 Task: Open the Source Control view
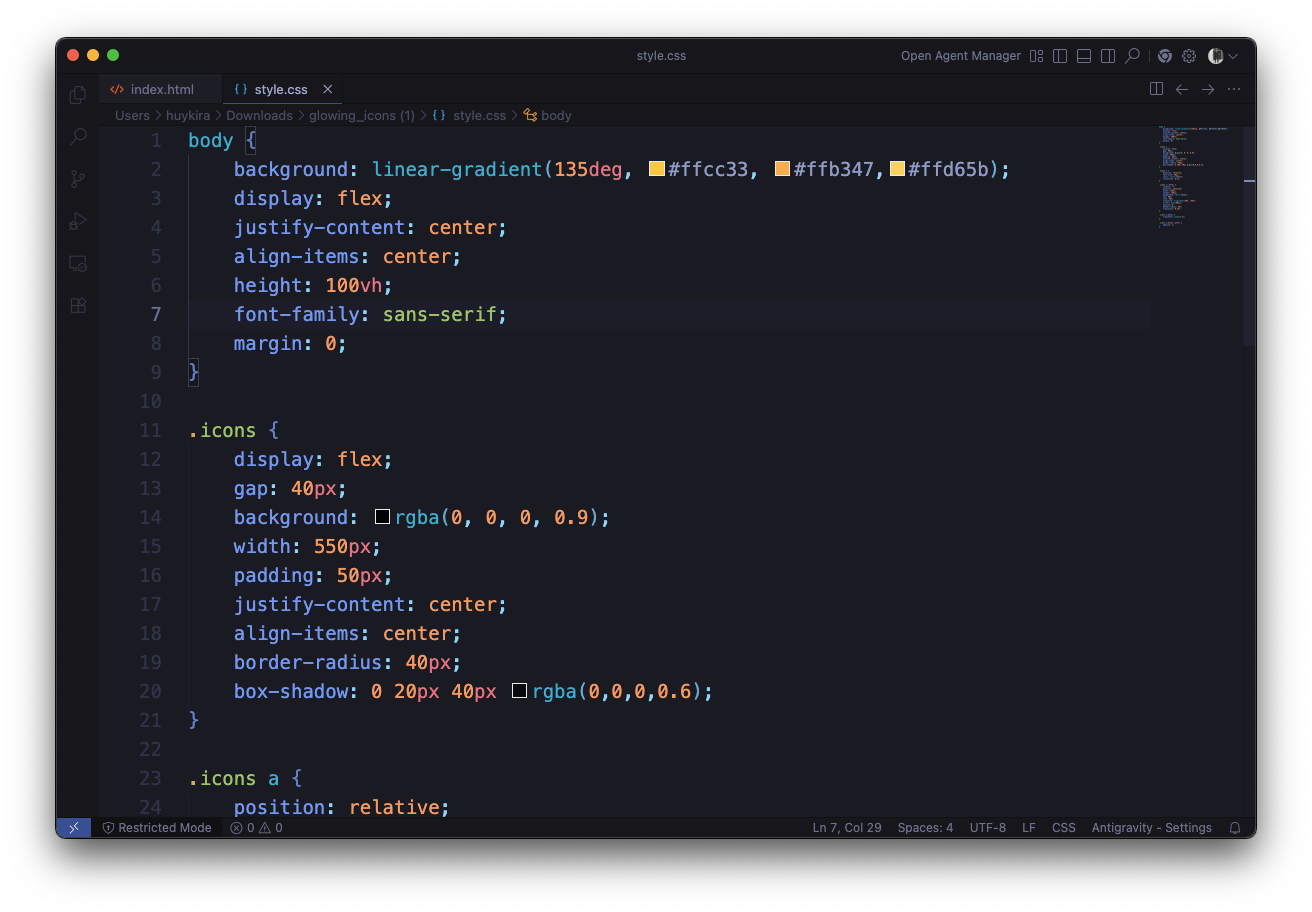tap(78, 179)
